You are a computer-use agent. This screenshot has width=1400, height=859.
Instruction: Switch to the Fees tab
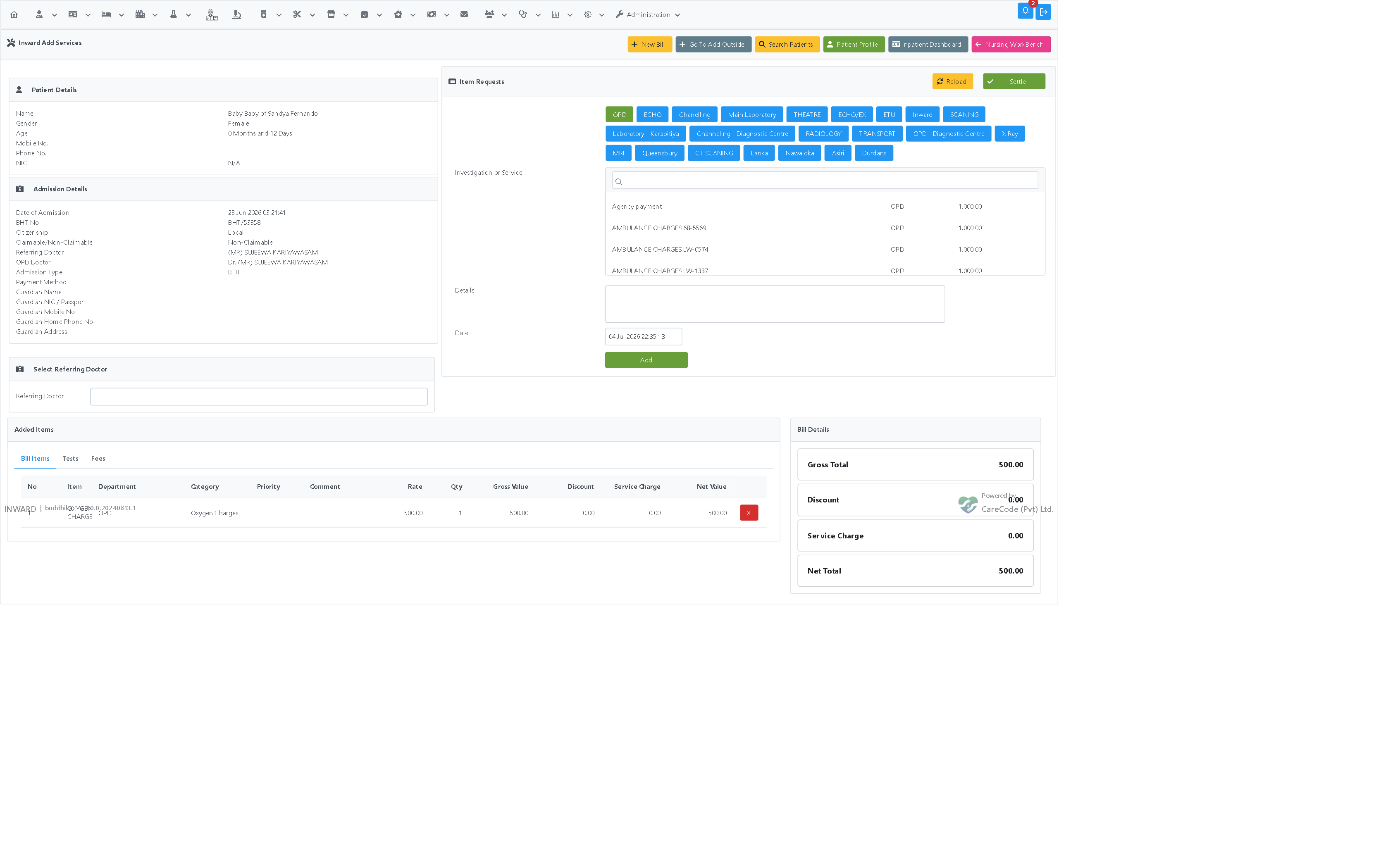pyautogui.click(x=98, y=459)
